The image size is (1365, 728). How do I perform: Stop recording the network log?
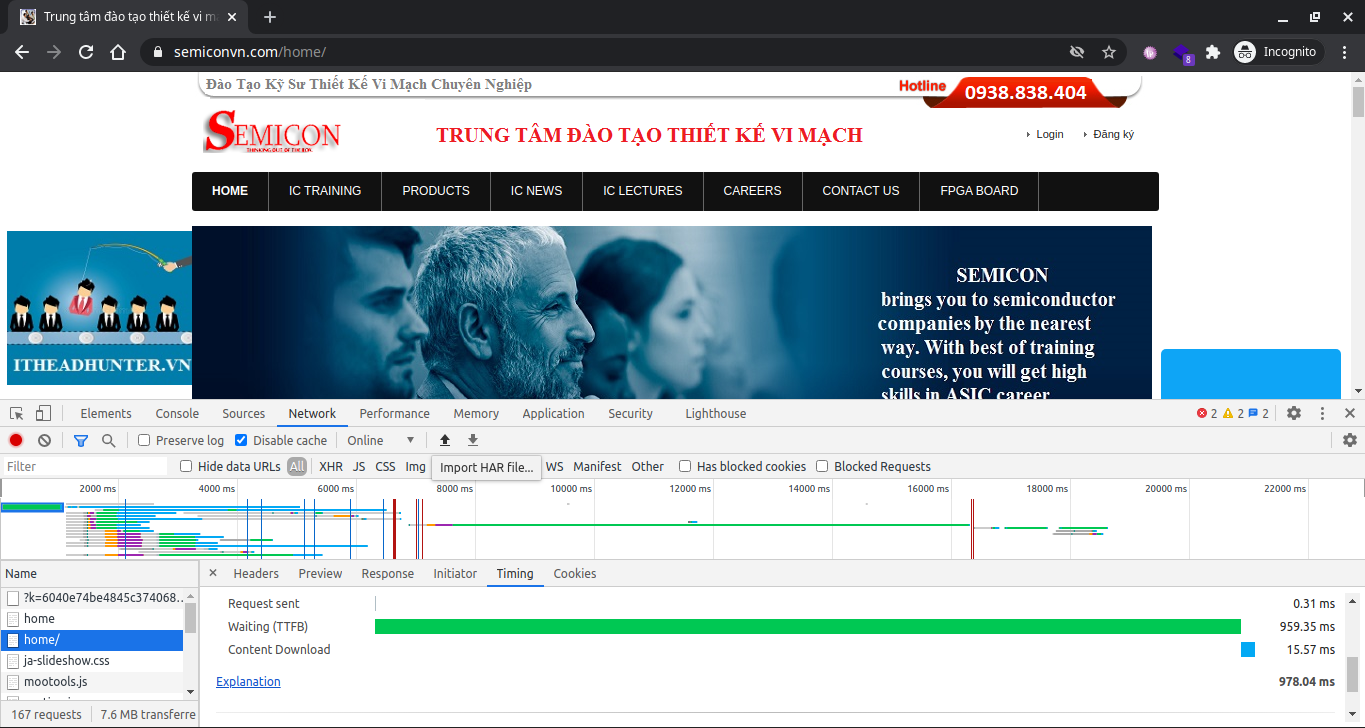pos(16,440)
